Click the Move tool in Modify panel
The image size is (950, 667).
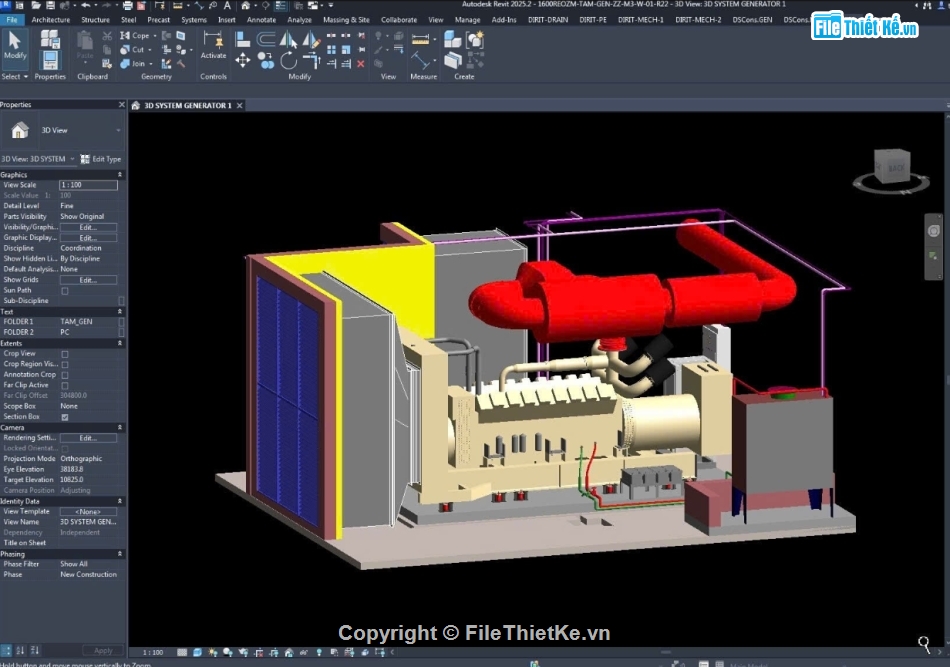point(243,61)
